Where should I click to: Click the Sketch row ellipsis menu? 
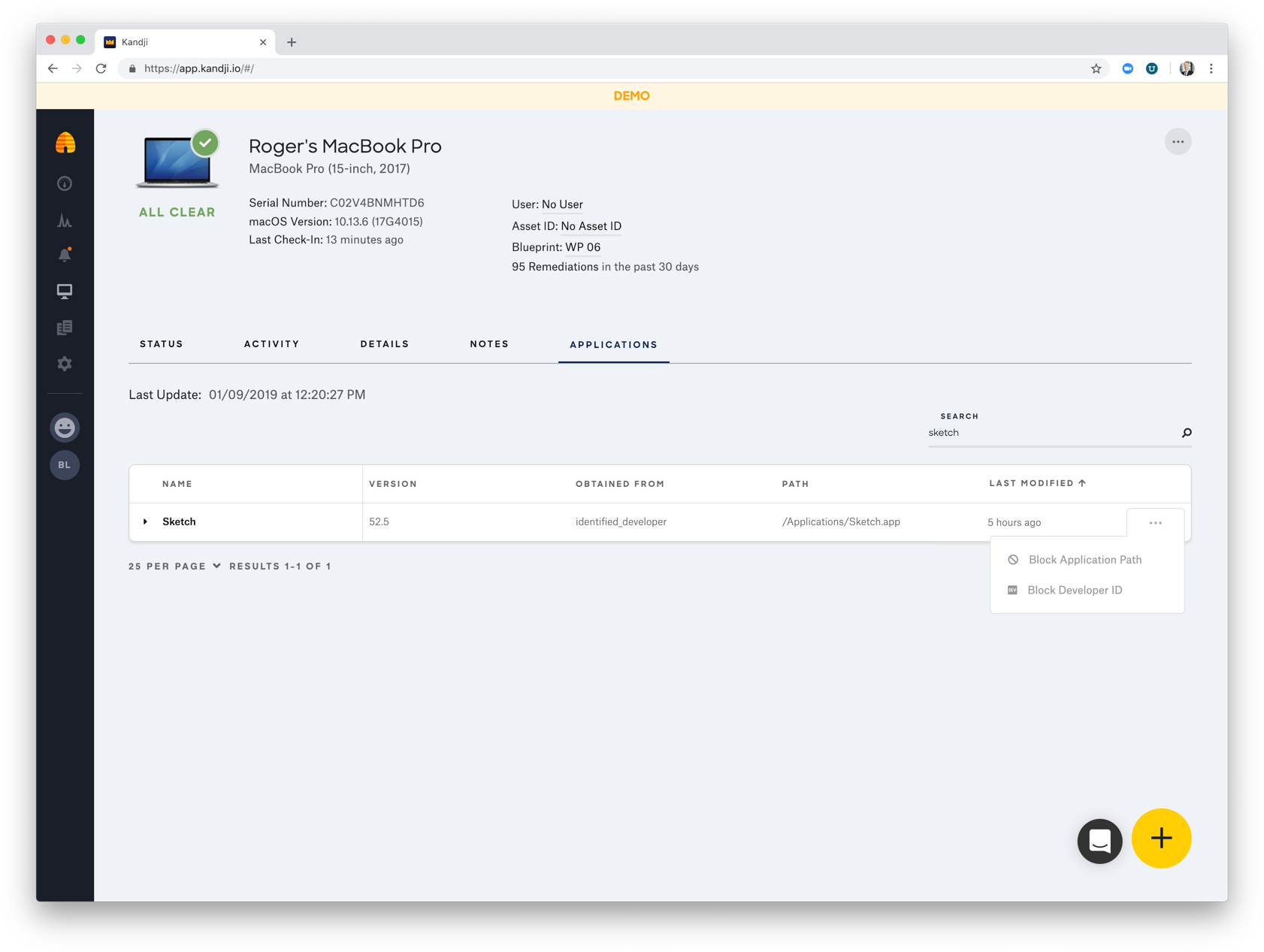click(1155, 523)
